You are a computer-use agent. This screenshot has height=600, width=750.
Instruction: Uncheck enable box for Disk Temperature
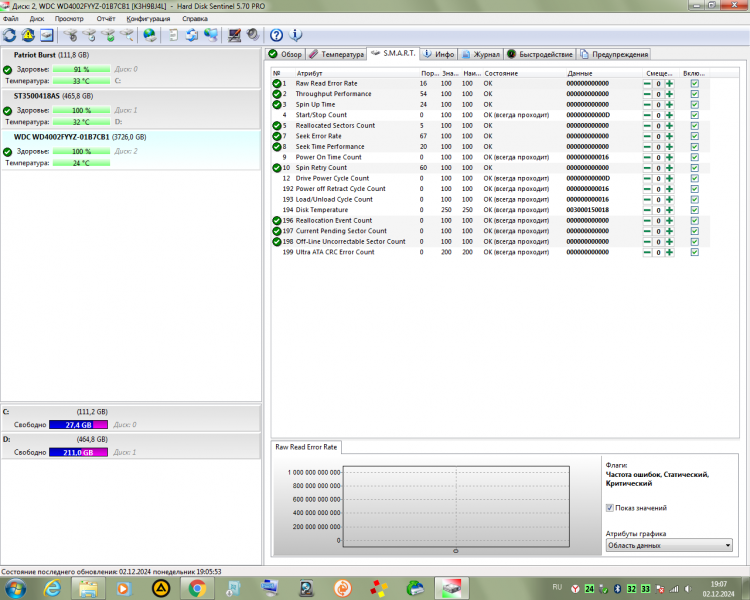click(x=695, y=210)
